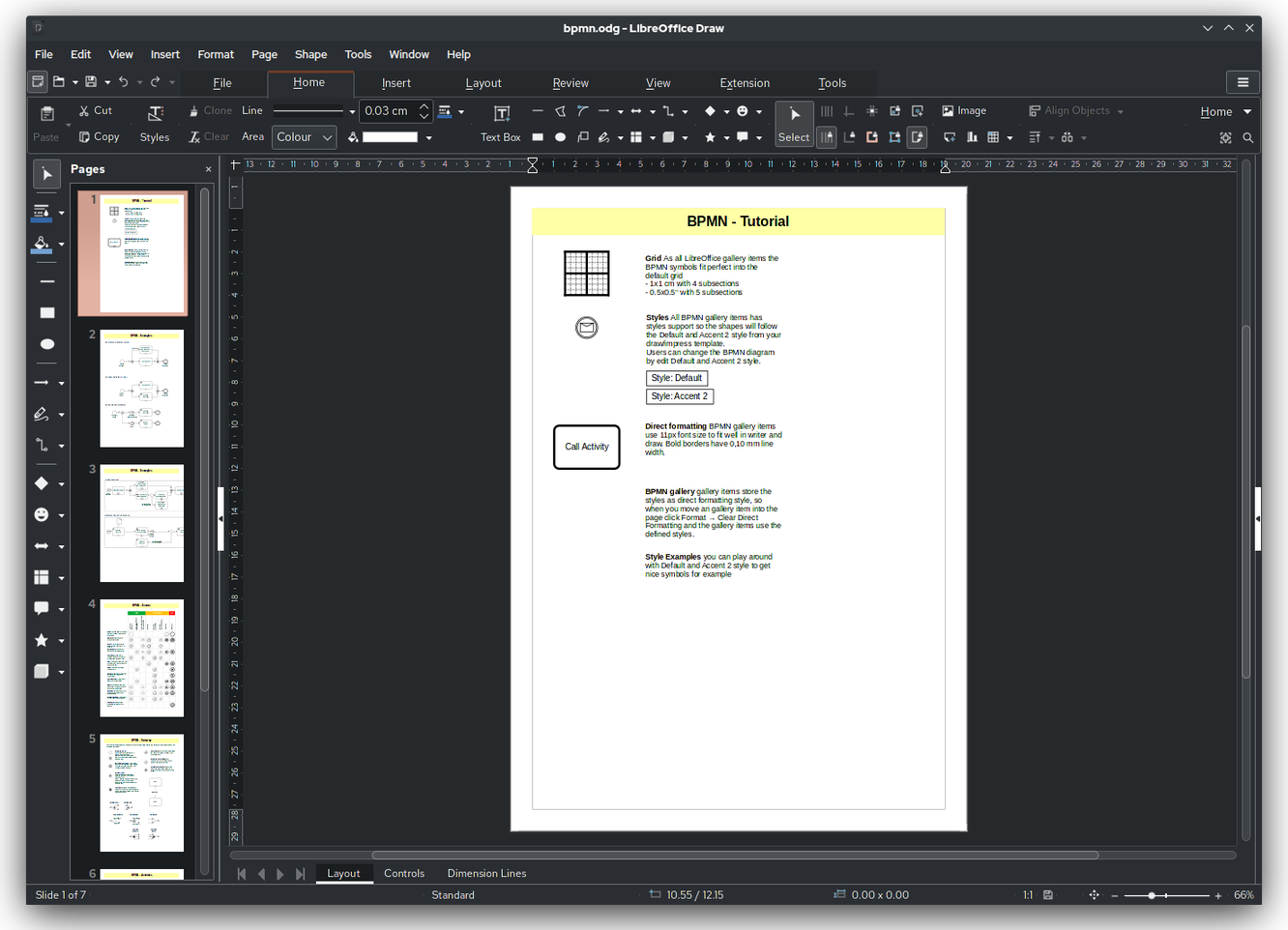Switch to the Layout ribbon tab
1288x930 pixels.
tap(483, 83)
